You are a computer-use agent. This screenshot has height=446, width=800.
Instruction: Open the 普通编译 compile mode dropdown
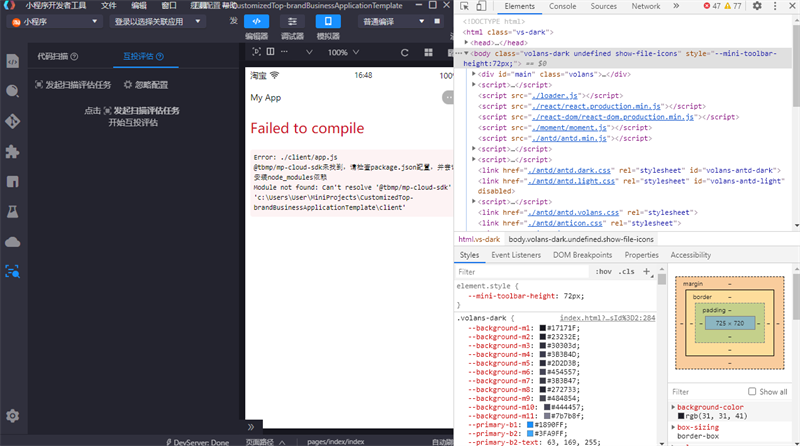393,21
